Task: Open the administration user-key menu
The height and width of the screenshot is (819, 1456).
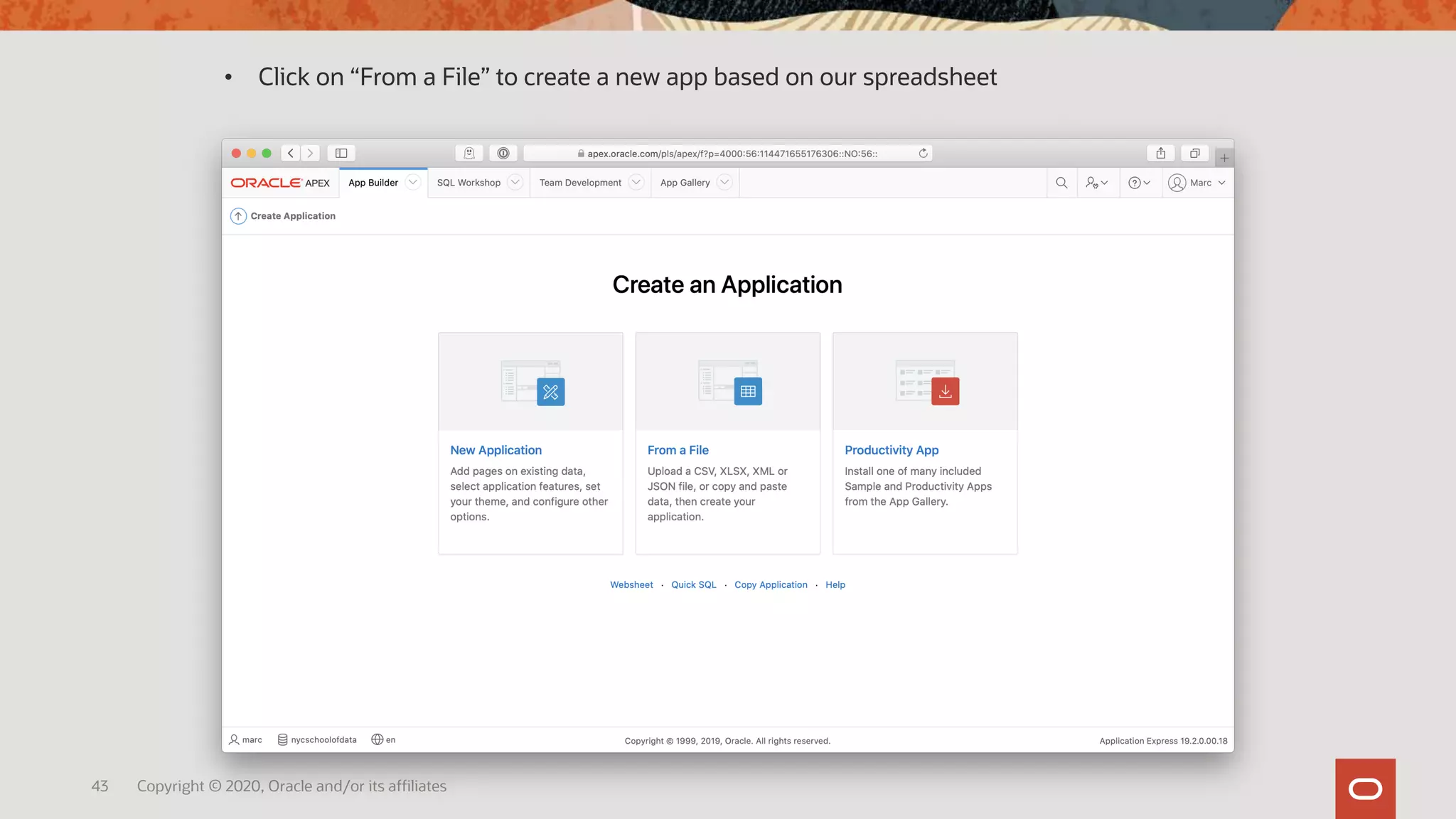Action: (x=1096, y=183)
